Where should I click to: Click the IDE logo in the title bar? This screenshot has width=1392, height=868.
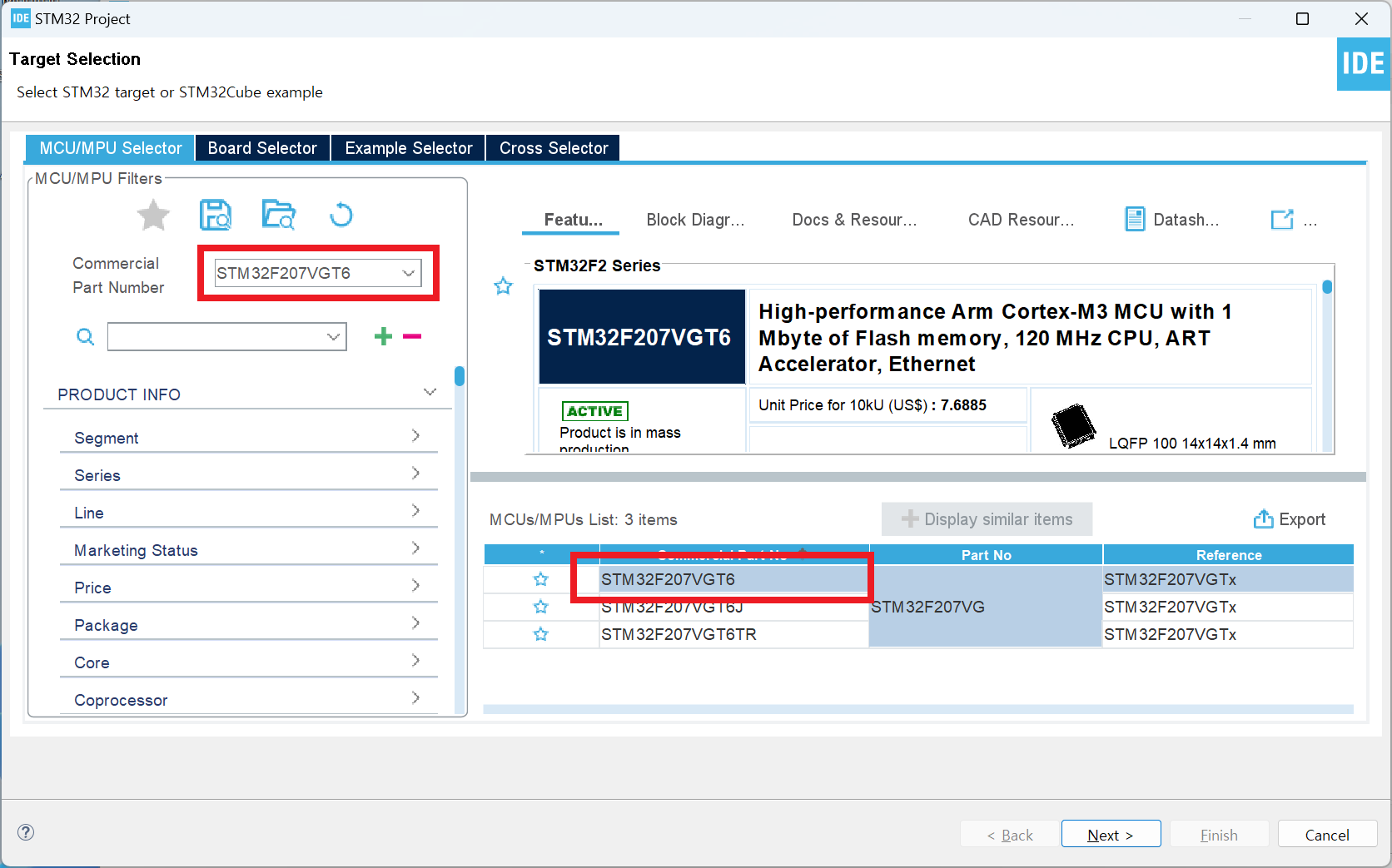(x=20, y=18)
